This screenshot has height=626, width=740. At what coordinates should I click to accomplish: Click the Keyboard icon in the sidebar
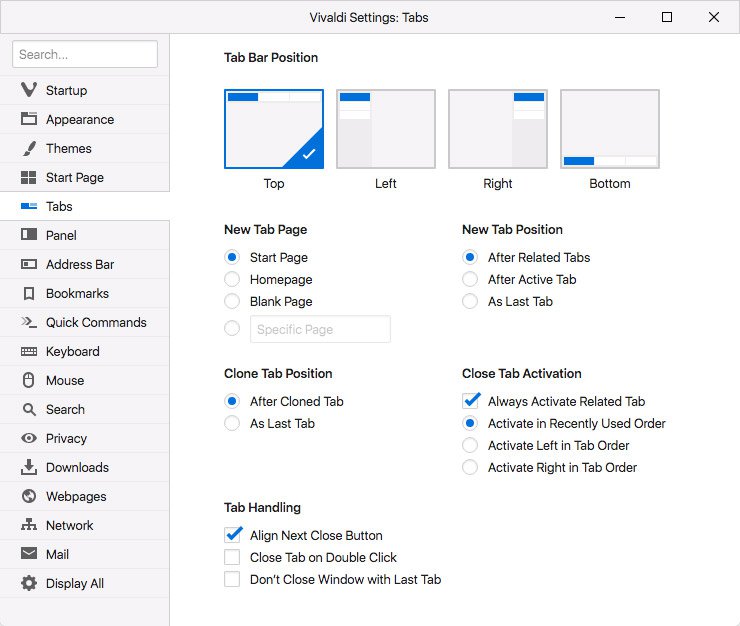pos(28,351)
